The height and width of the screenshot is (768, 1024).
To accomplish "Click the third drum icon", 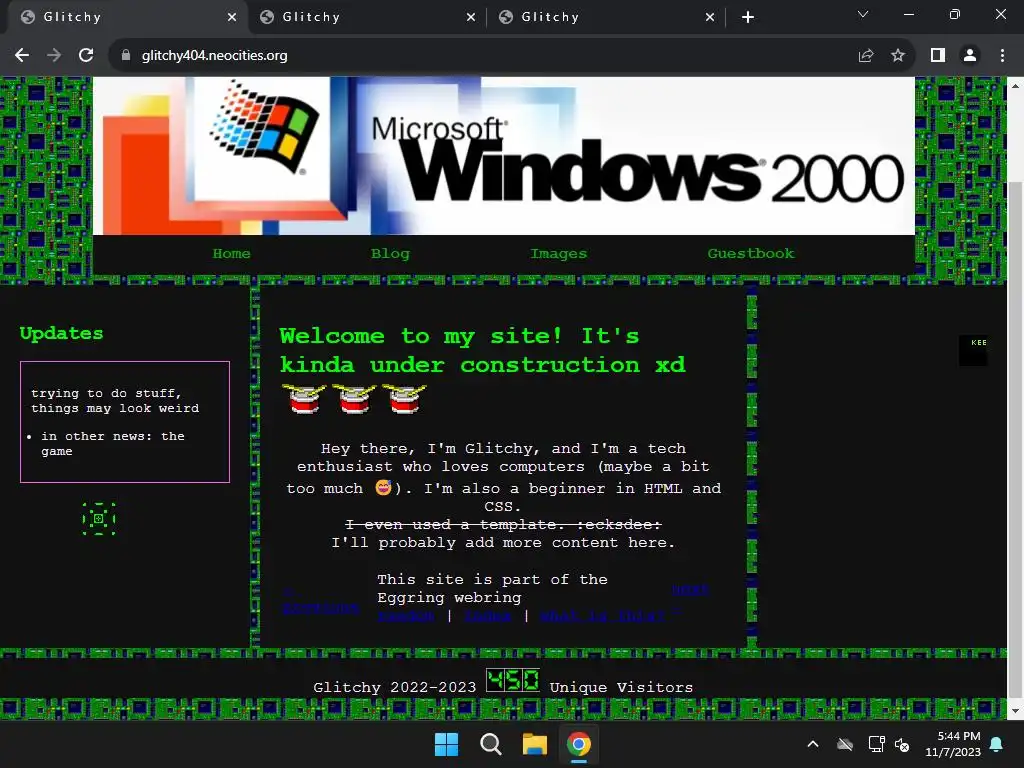I will coord(404,399).
